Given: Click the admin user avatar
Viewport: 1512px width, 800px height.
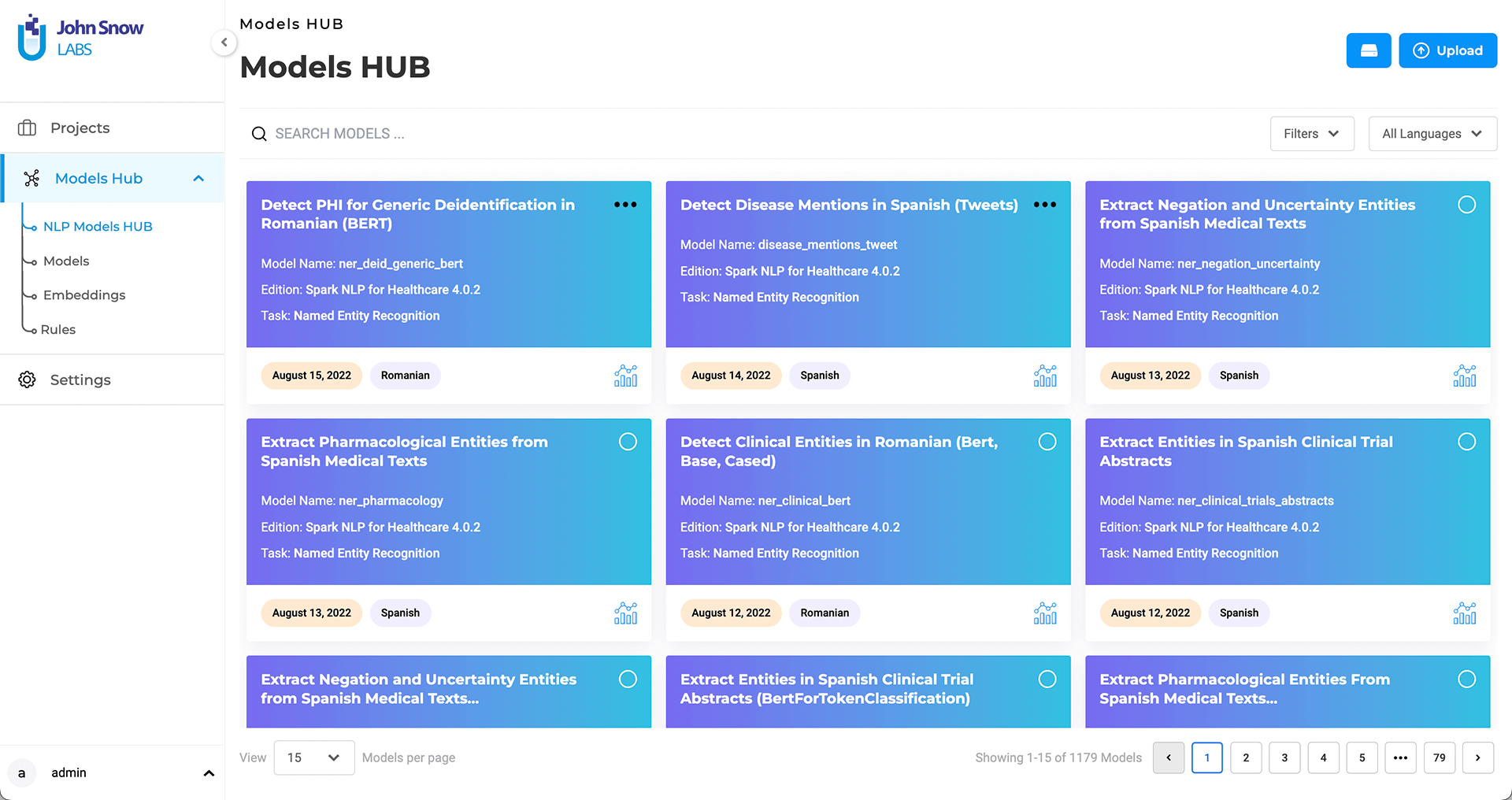Looking at the screenshot, I should coord(22,773).
